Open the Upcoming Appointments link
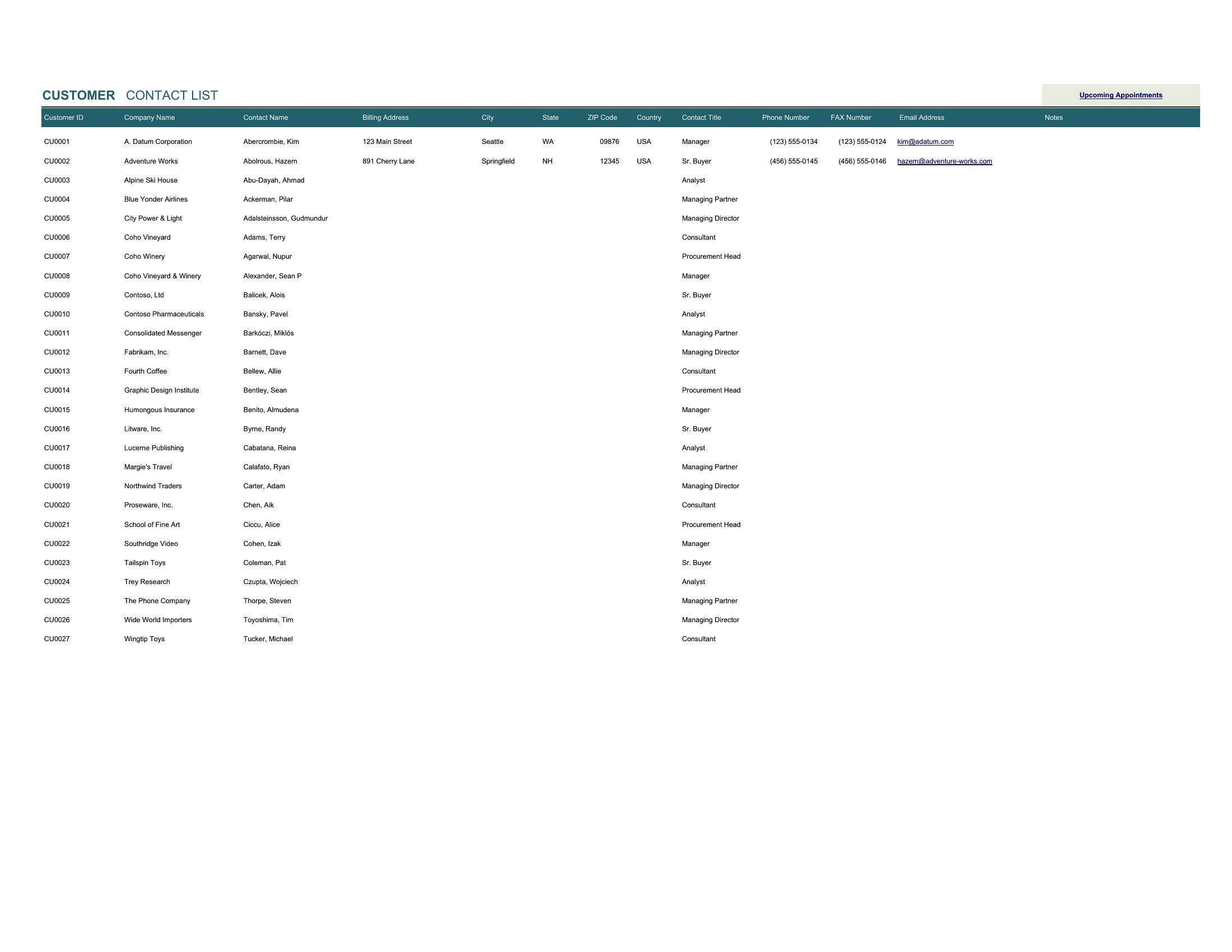 (x=1121, y=95)
